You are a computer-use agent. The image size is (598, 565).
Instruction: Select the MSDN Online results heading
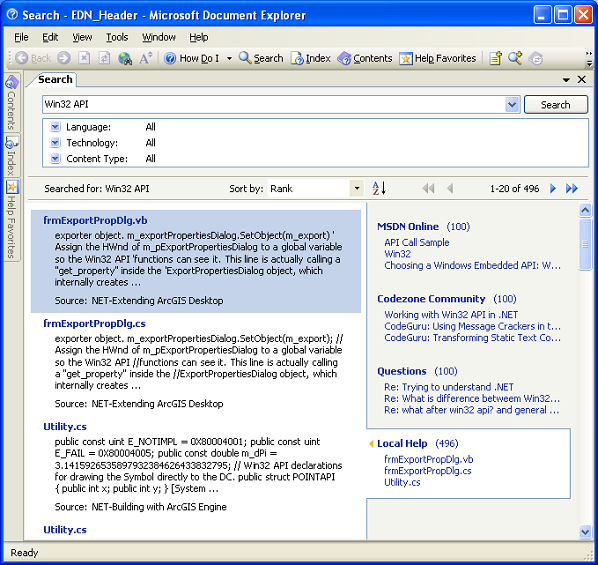[408, 226]
